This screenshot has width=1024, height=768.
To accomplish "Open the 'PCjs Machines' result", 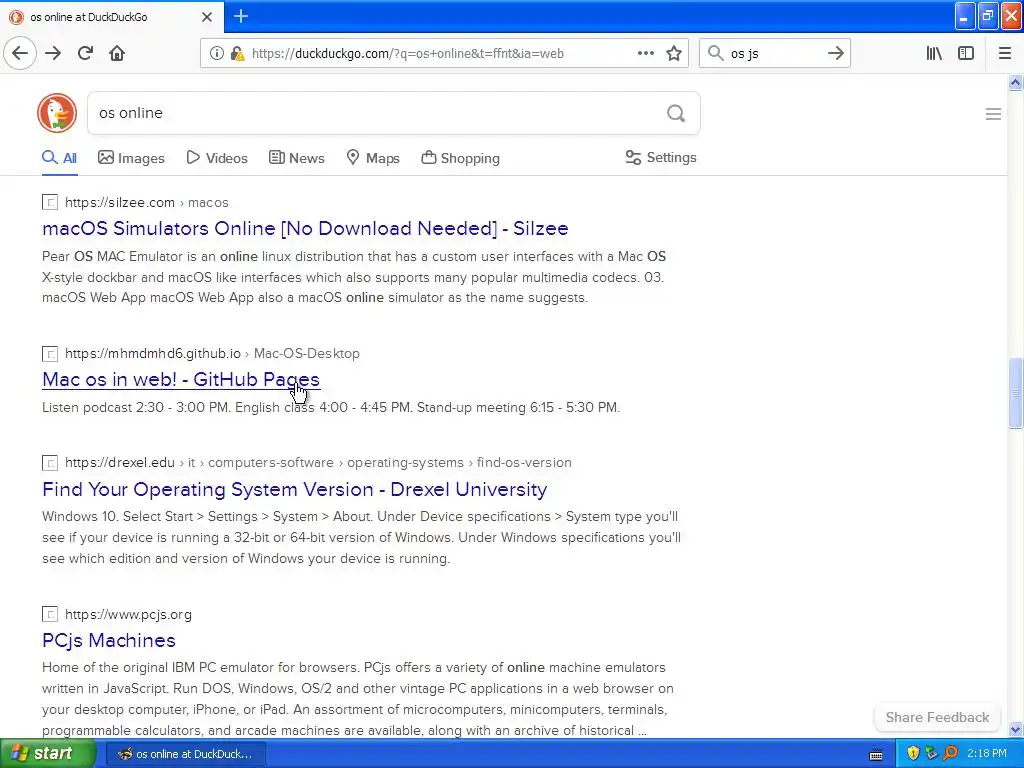I will click(x=109, y=641).
